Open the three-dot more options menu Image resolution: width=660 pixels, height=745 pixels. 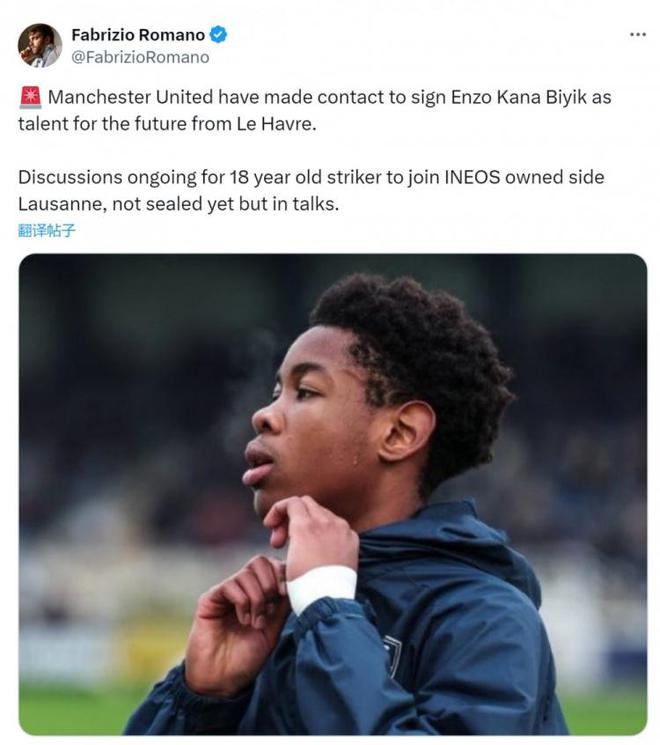637,35
